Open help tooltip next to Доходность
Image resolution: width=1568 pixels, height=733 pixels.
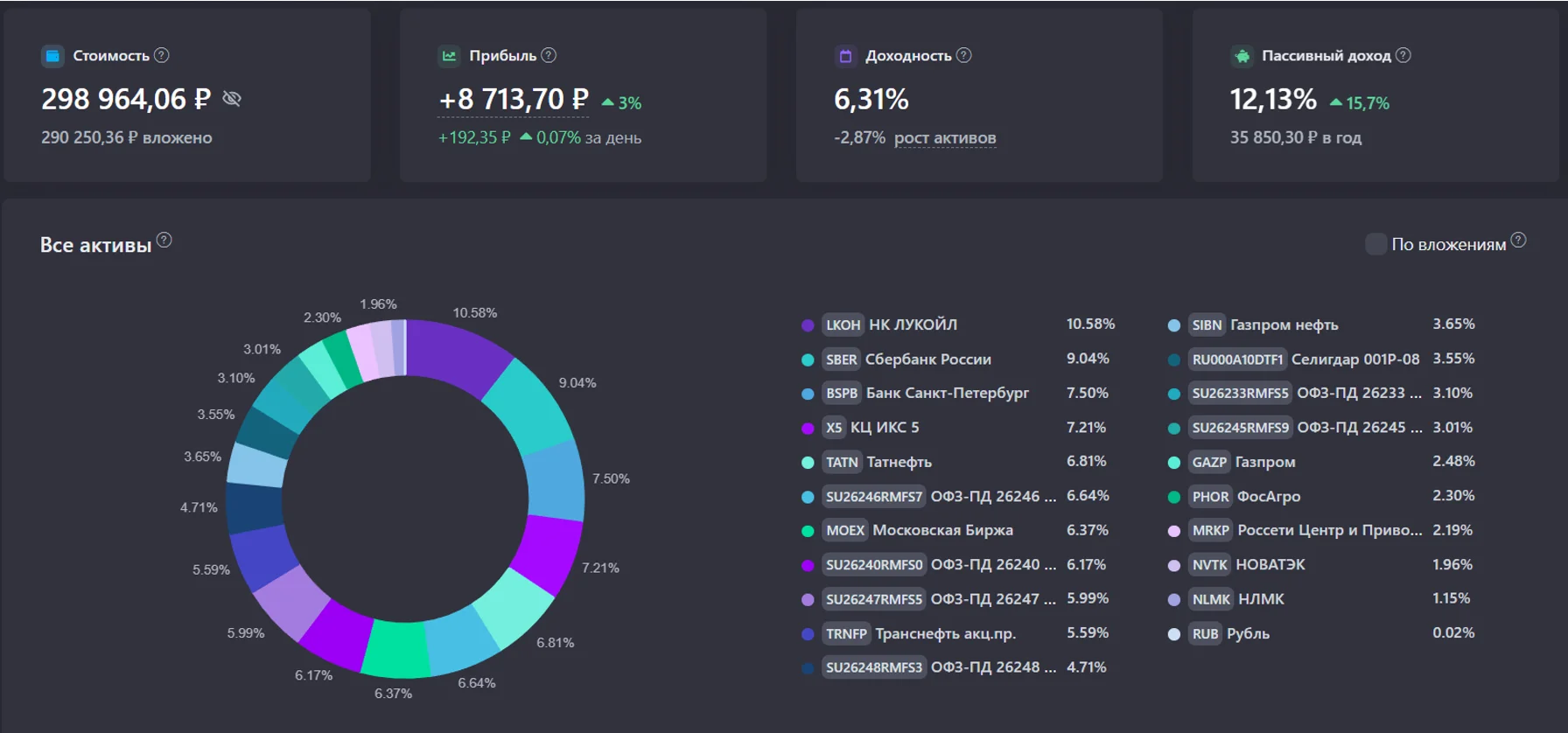(964, 55)
